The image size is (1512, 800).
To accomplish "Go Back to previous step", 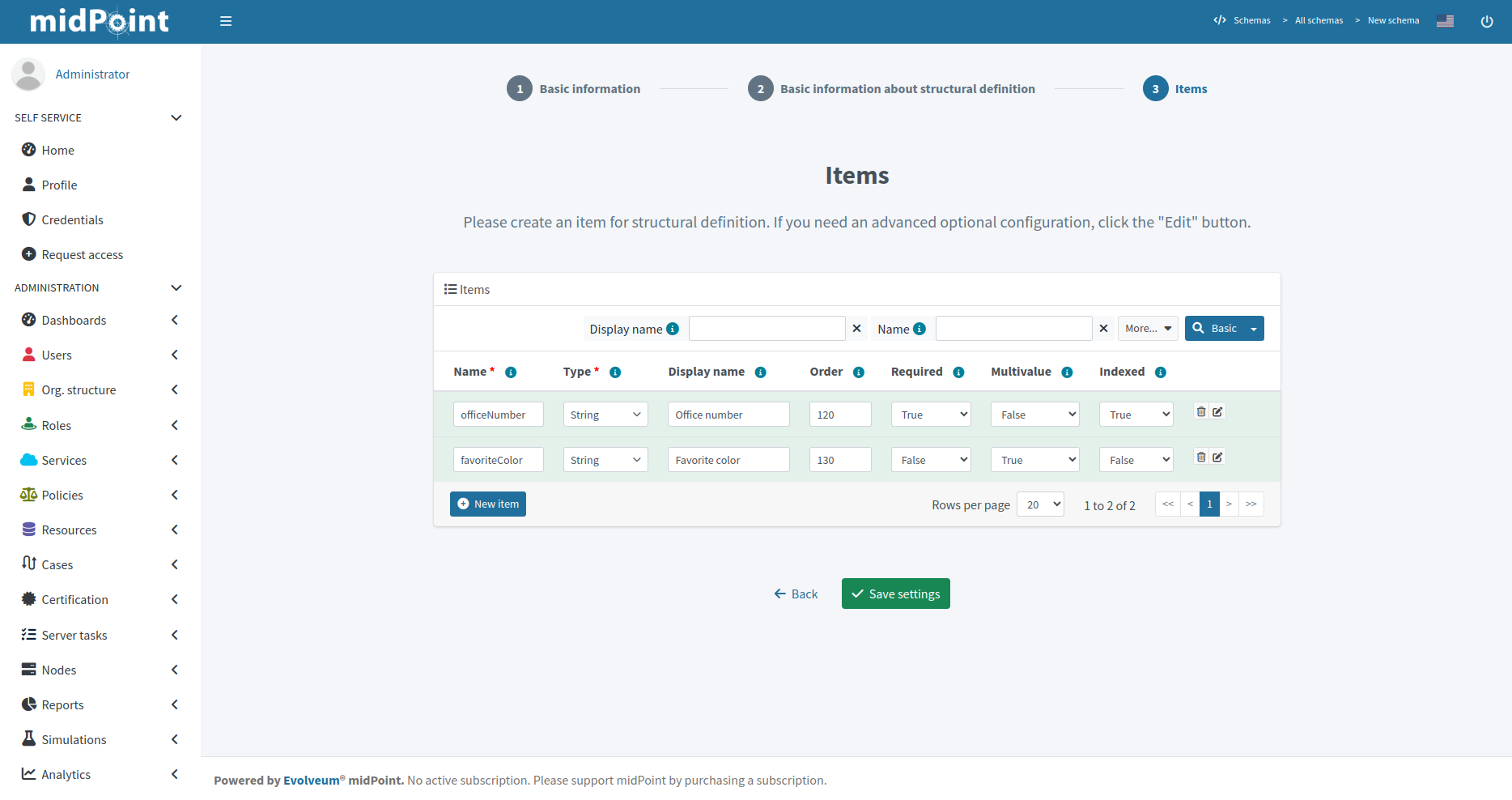I will (x=796, y=594).
